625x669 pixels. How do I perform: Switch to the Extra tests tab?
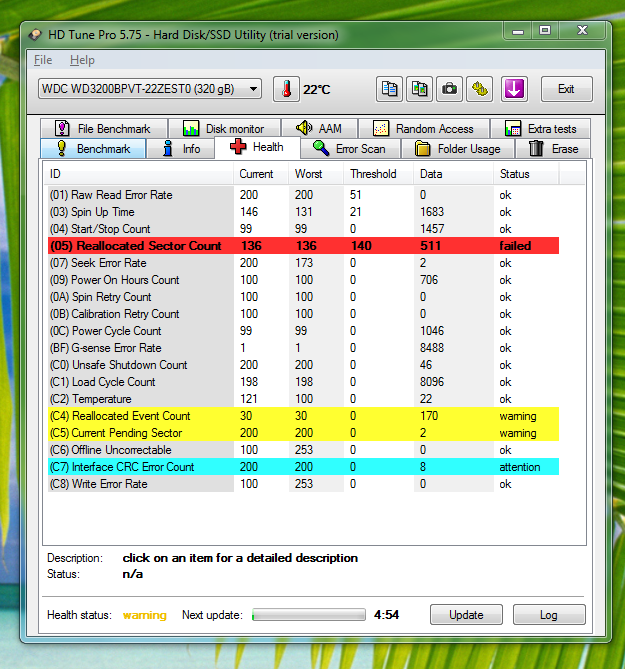point(541,128)
